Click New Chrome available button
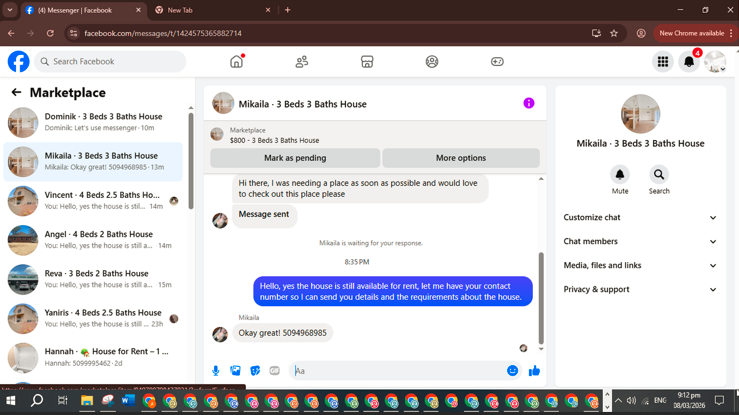The image size is (739, 415). click(x=694, y=33)
